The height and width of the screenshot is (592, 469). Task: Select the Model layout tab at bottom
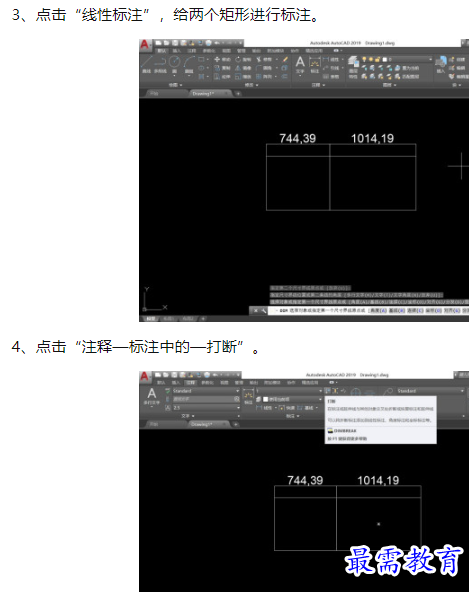(x=151, y=319)
